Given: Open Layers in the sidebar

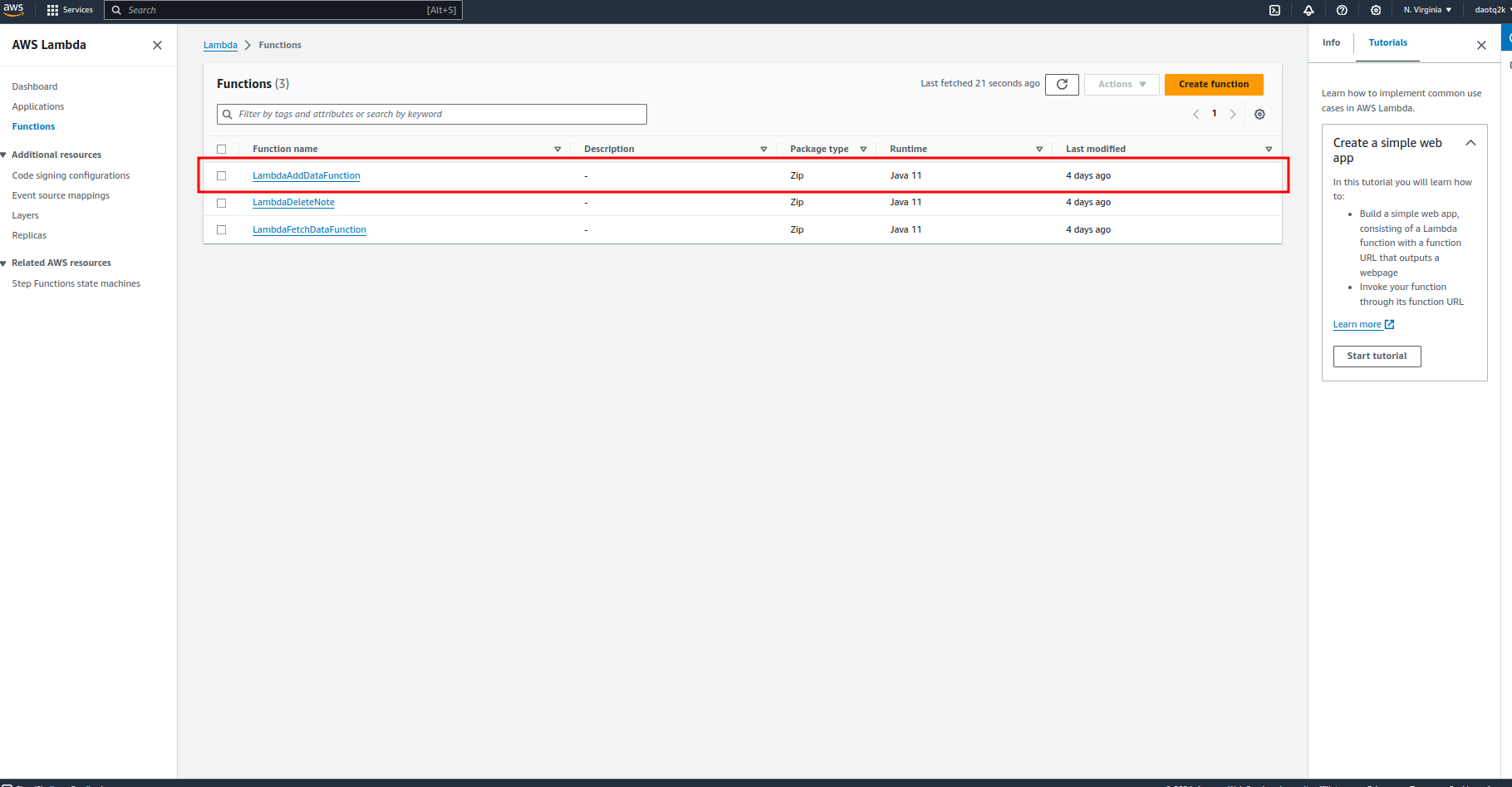Looking at the screenshot, I should (25, 215).
